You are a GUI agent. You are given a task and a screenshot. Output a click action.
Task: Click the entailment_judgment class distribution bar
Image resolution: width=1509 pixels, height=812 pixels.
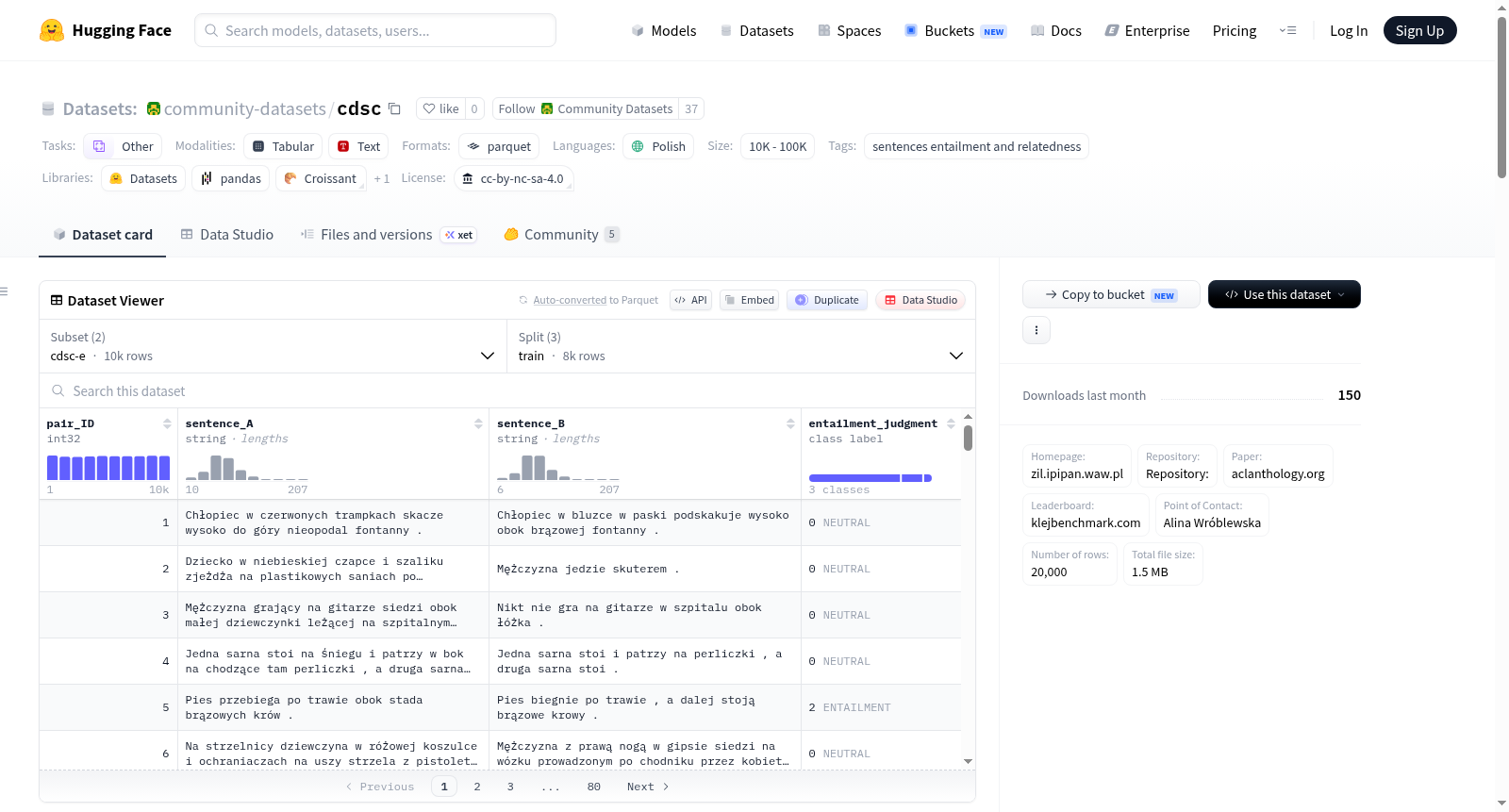click(871, 478)
